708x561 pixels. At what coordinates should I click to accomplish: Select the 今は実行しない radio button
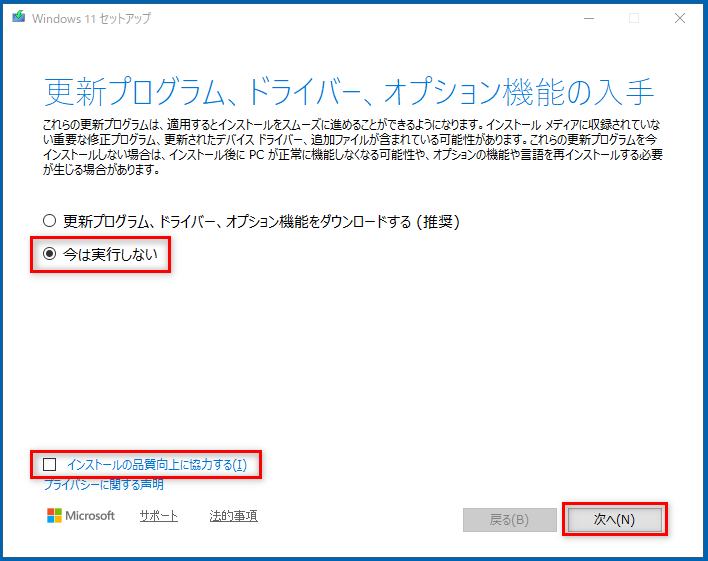pos(49,254)
